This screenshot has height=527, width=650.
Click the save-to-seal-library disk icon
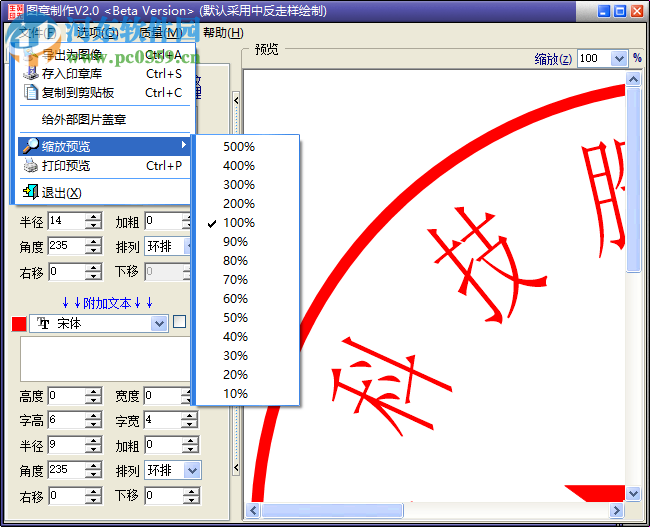(31, 73)
